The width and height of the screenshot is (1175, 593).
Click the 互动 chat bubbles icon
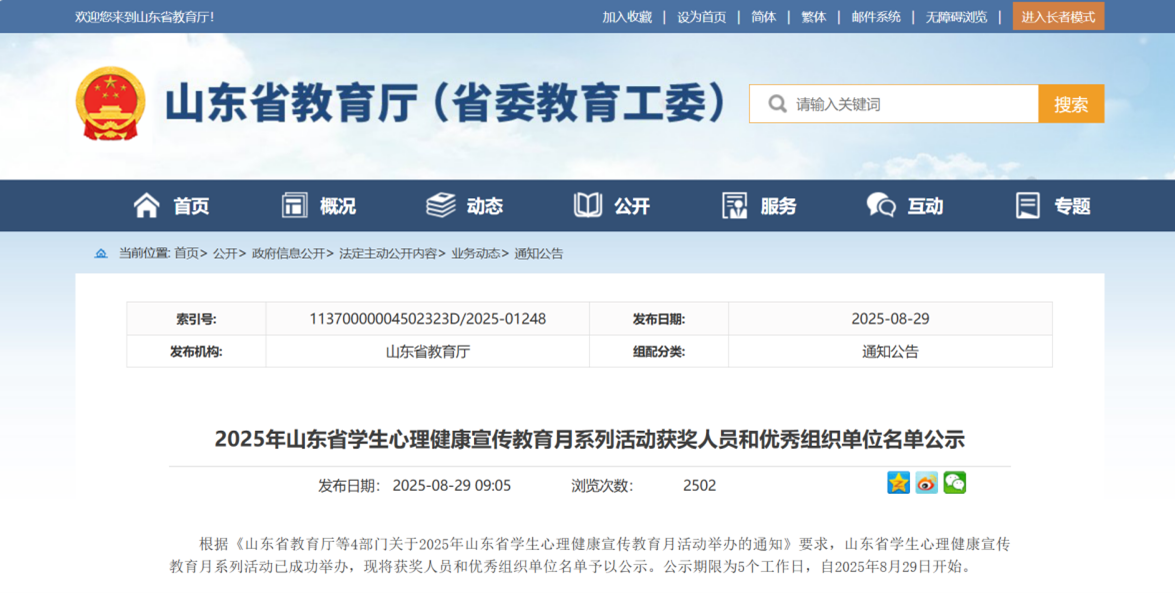pos(881,205)
